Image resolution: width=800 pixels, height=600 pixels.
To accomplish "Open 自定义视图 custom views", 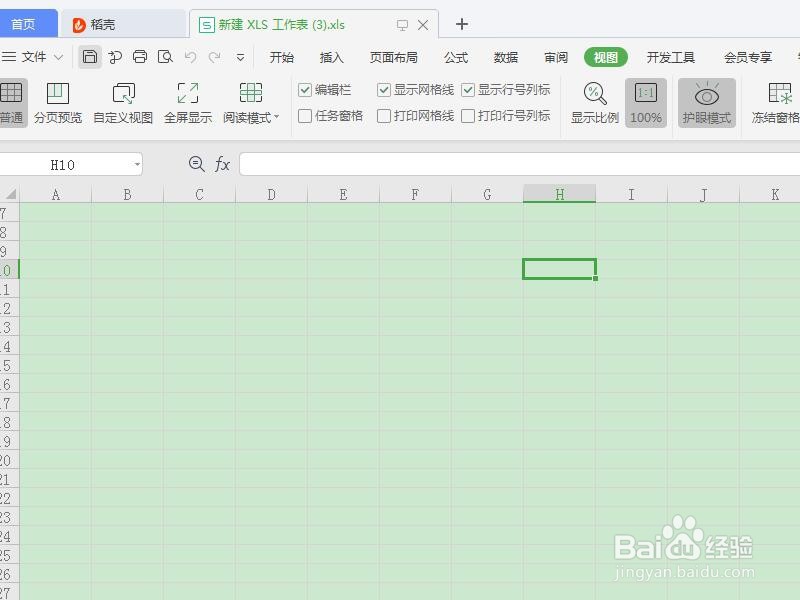I will [x=123, y=100].
